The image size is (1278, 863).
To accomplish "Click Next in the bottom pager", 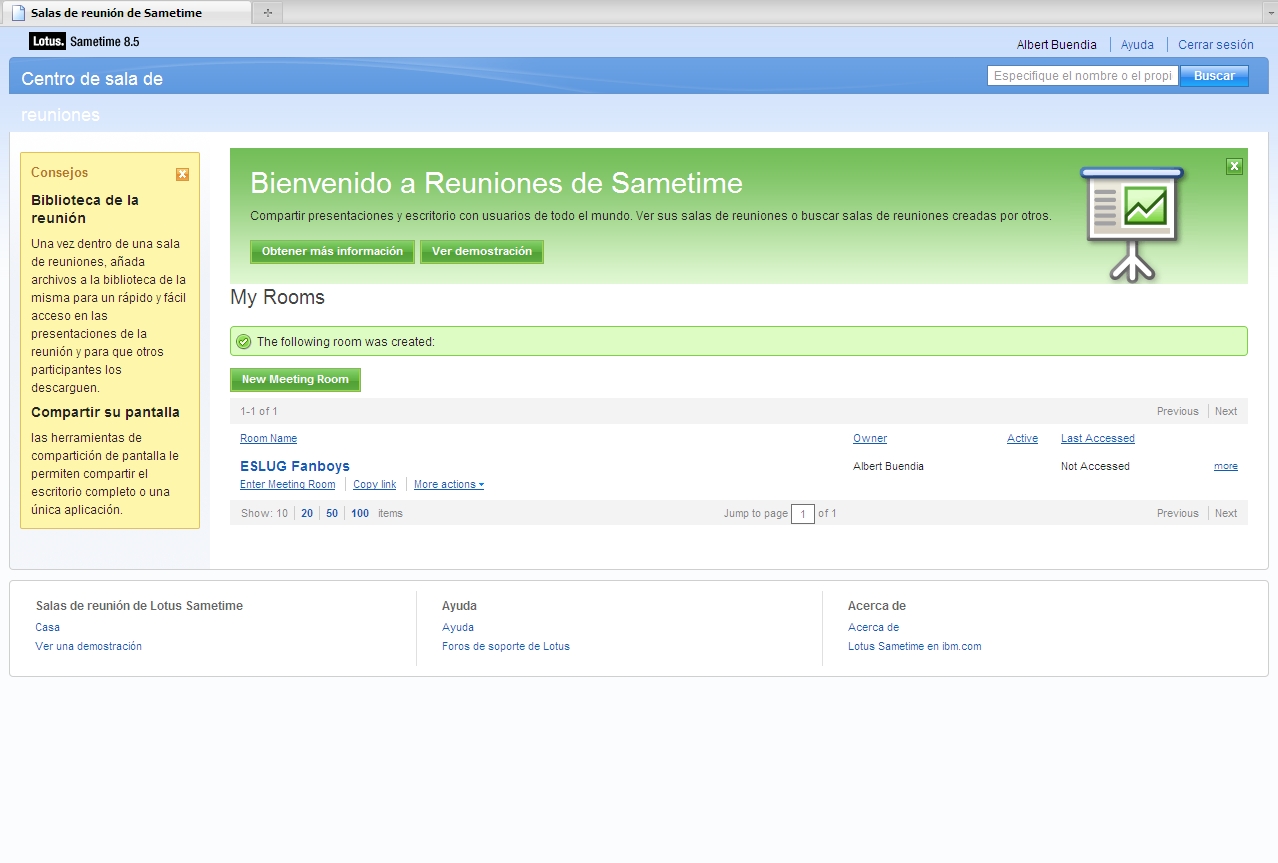I will coord(1226,514).
